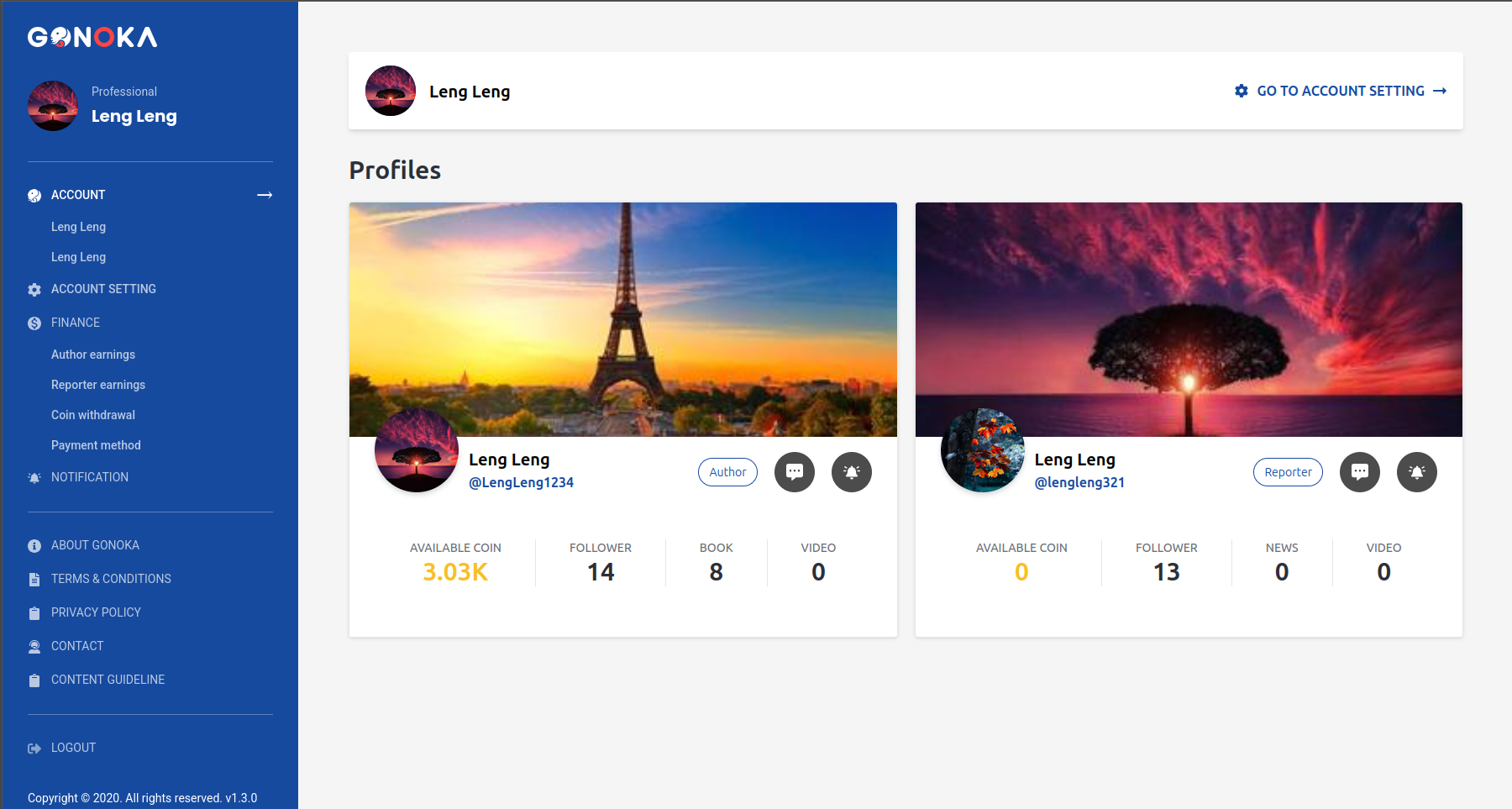Click the Reporter profile's autumn leaves avatar

983,450
